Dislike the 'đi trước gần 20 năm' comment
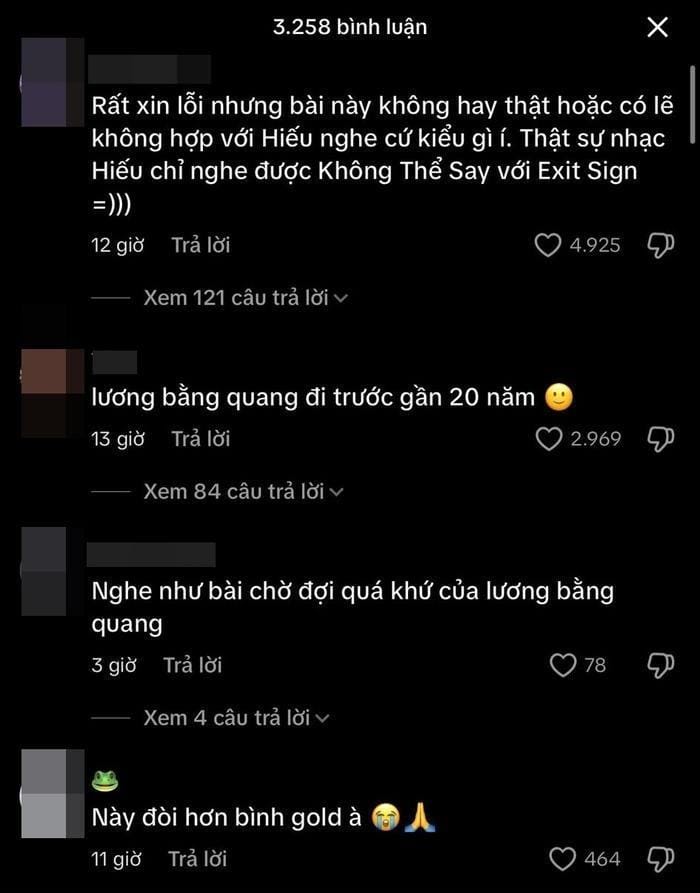The image size is (700, 893). point(661,439)
